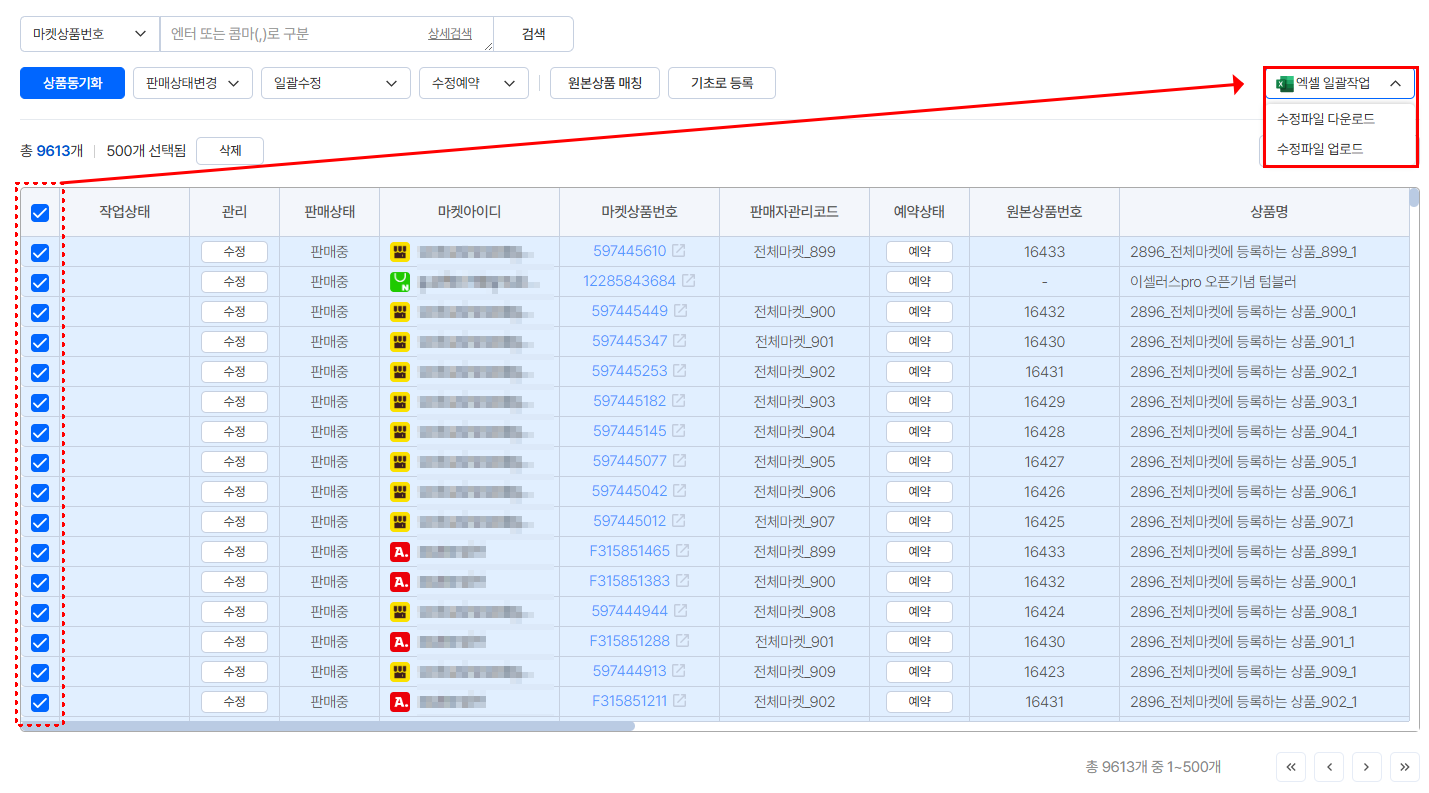Click the table's vertical scrollbar thumb
1429x793 pixels.
click(1414, 197)
